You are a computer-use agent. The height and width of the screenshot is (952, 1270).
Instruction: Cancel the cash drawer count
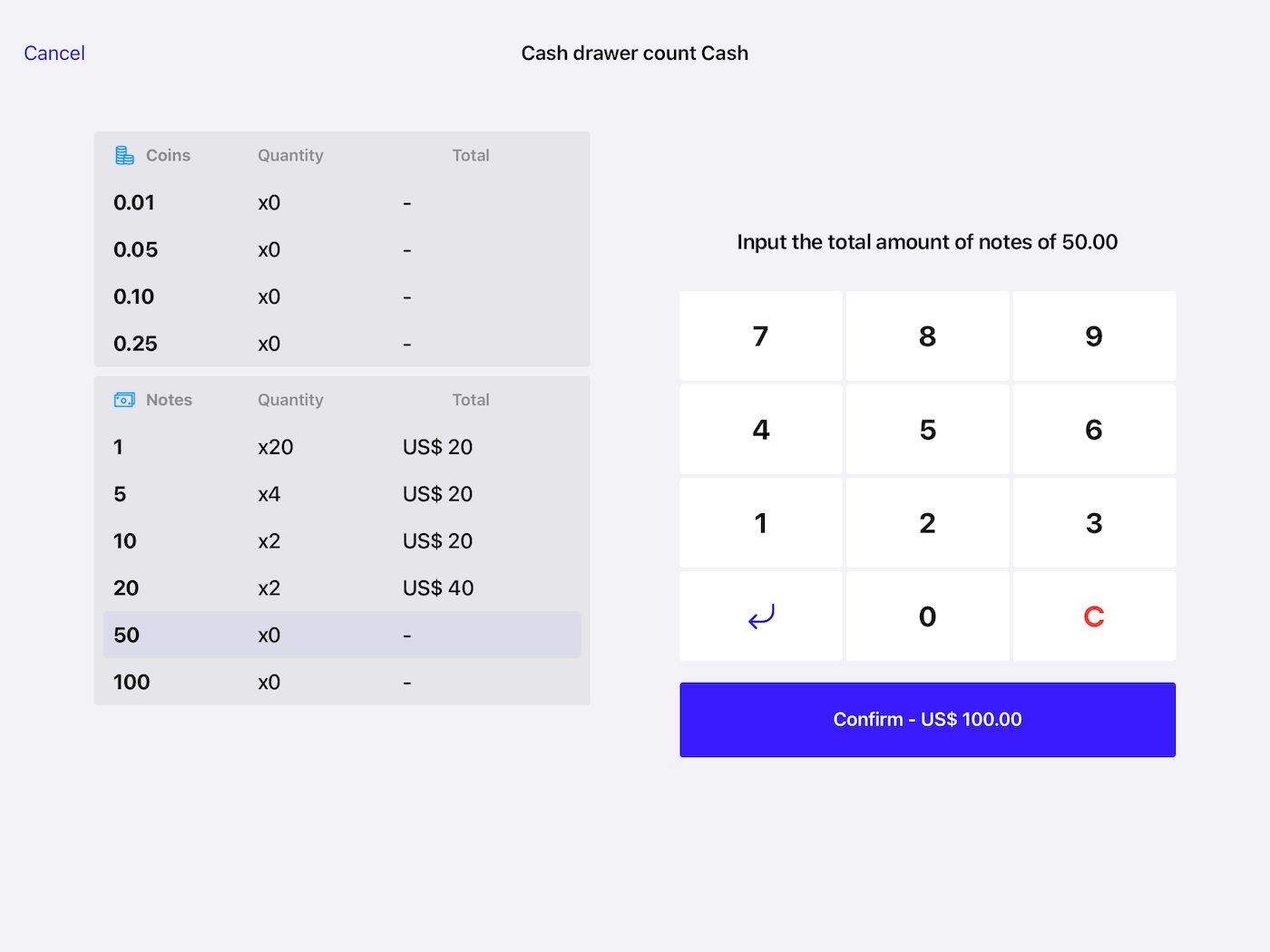pyautogui.click(x=54, y=53)
